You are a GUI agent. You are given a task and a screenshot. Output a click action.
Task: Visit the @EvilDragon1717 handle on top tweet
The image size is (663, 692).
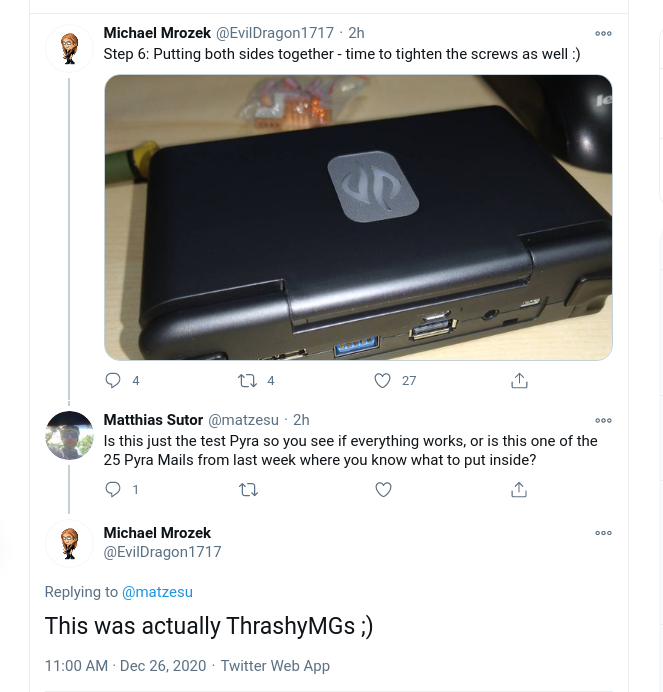[x=275, y=33]
